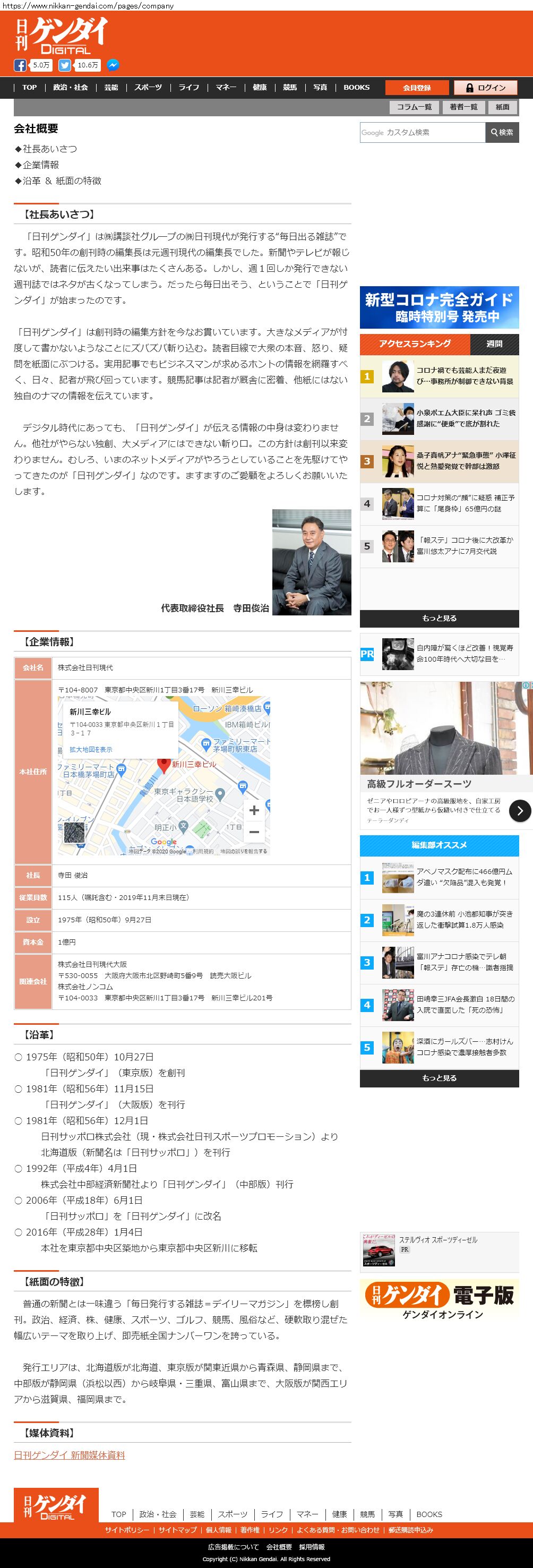The height and width of the screenshot is (1568, 533).
Task: Open the スポーツ menu item
Action: click(x=149, y=88)
